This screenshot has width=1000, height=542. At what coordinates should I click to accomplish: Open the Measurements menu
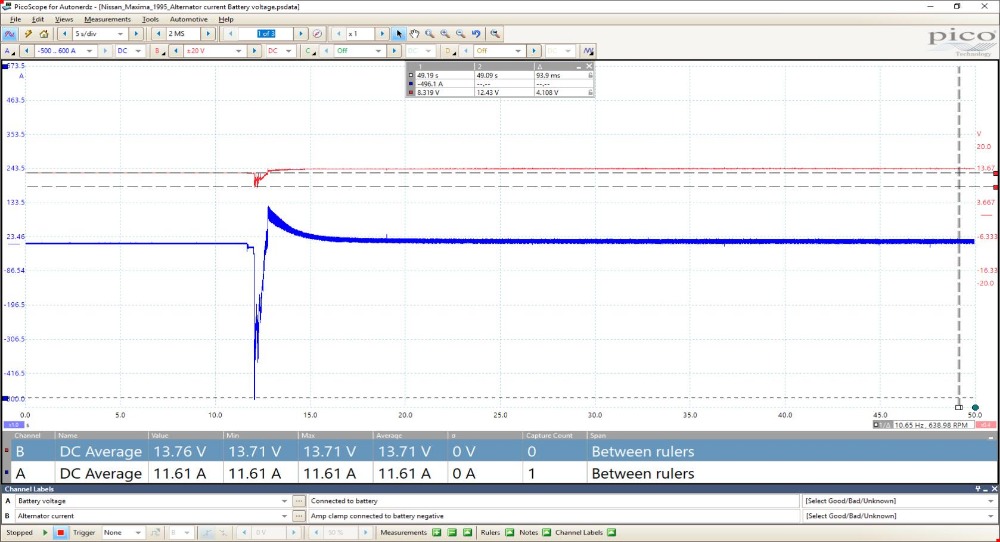(107, 19)
